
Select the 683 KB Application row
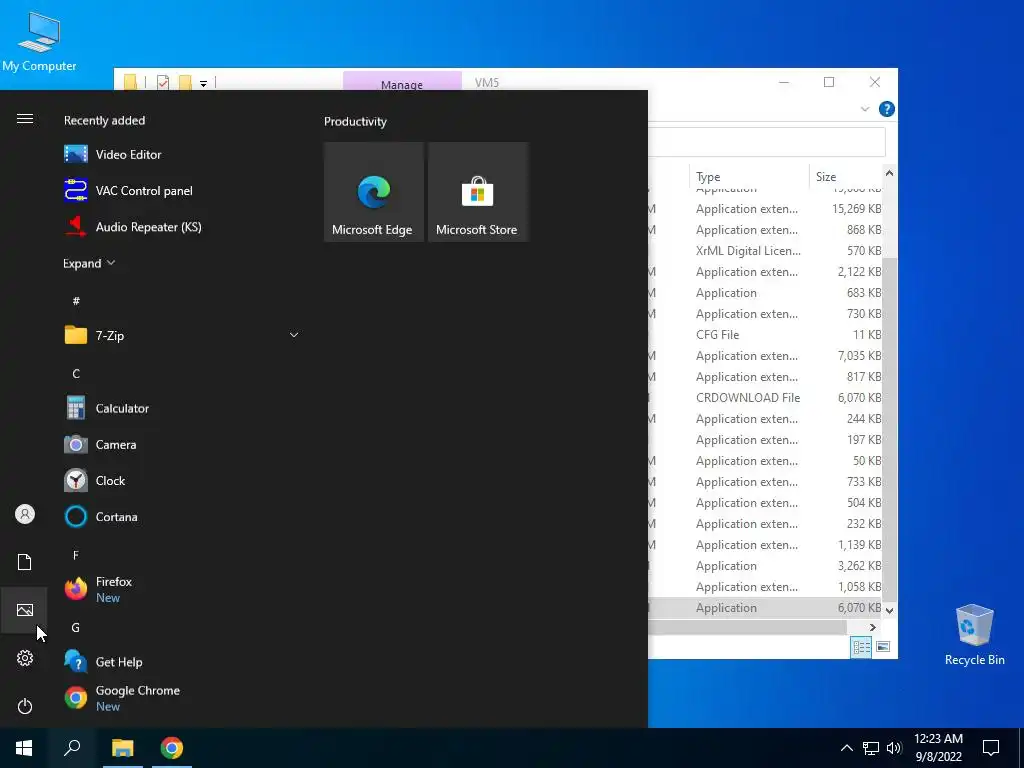tap(765, 293)
